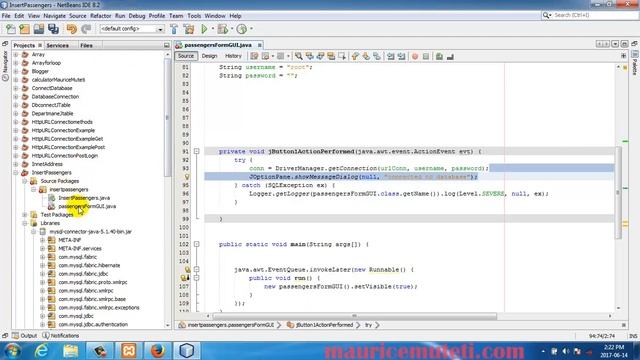
Task: Switch to the Files tab
Action: click(86, 45)
